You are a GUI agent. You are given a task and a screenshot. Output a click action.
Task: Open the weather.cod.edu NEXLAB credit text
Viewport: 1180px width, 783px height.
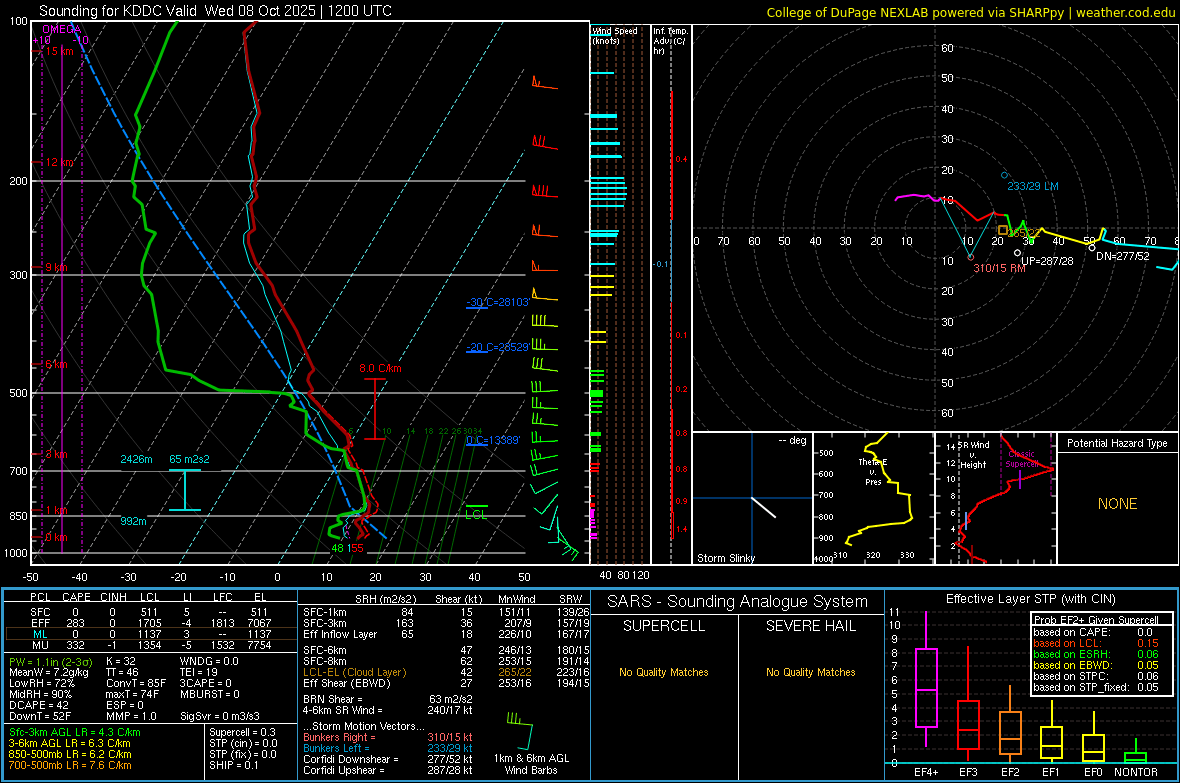tap(970, 12)
